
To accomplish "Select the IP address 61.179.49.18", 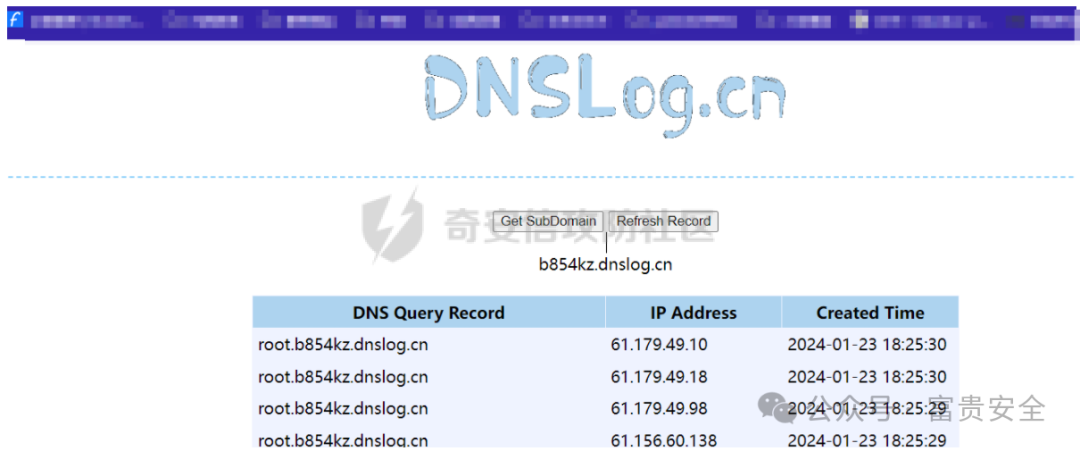I will coord(658,377).
